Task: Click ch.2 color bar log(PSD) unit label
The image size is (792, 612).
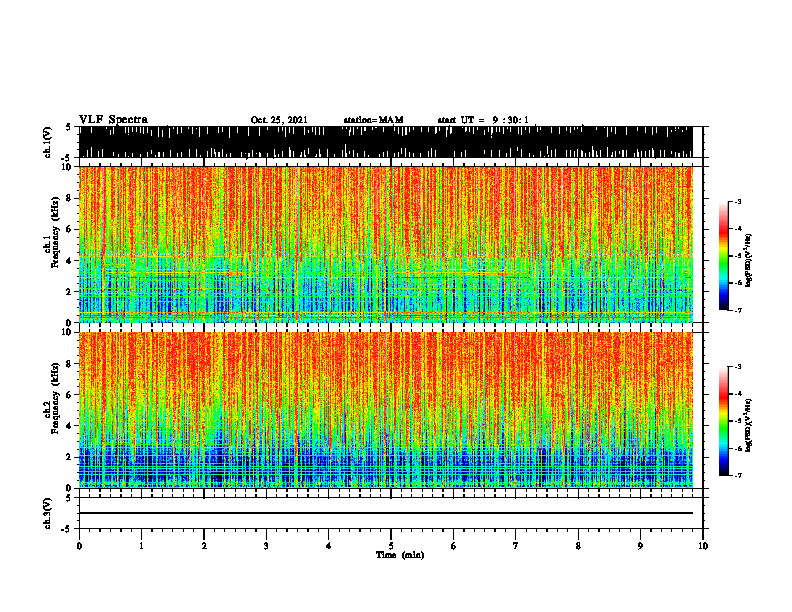Action: click(x=749, y=425)
